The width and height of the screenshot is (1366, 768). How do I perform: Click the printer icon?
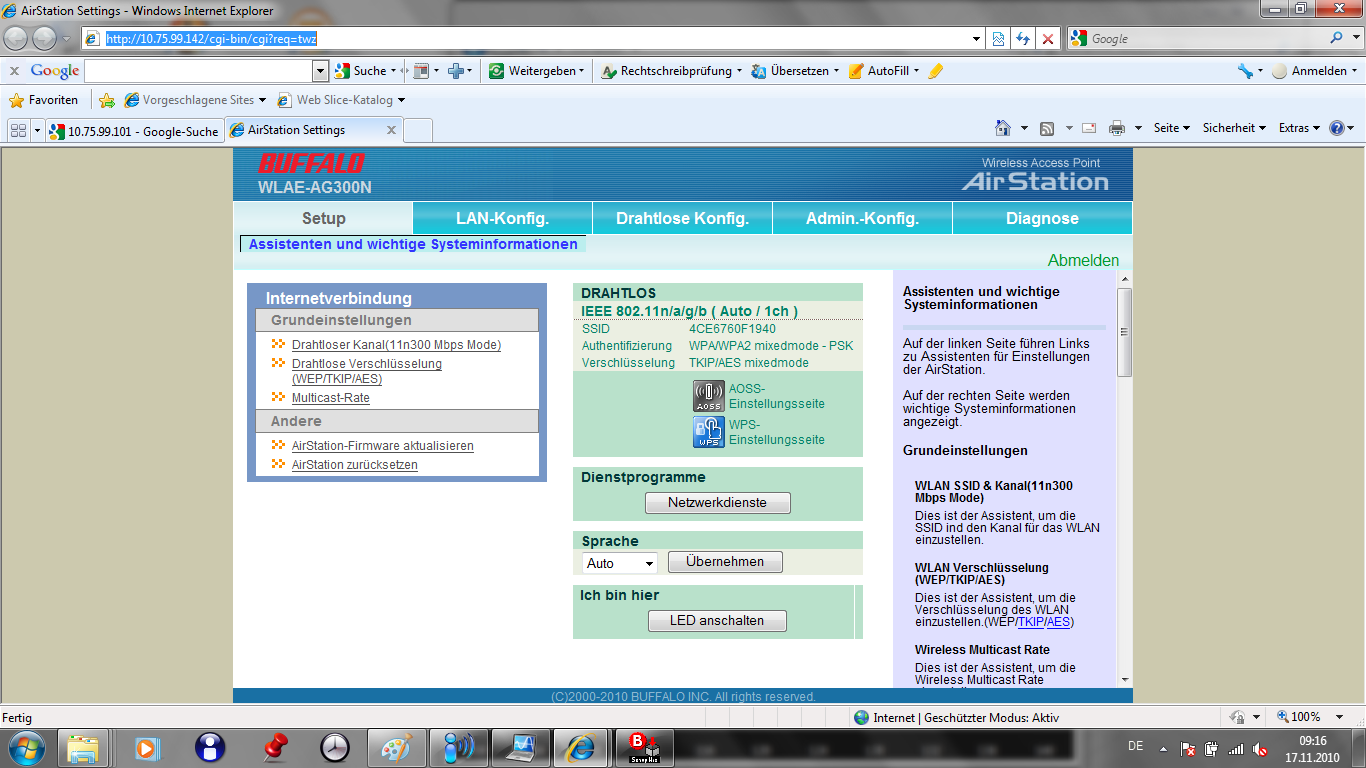pyautogui.click(x=1117, y=128)
